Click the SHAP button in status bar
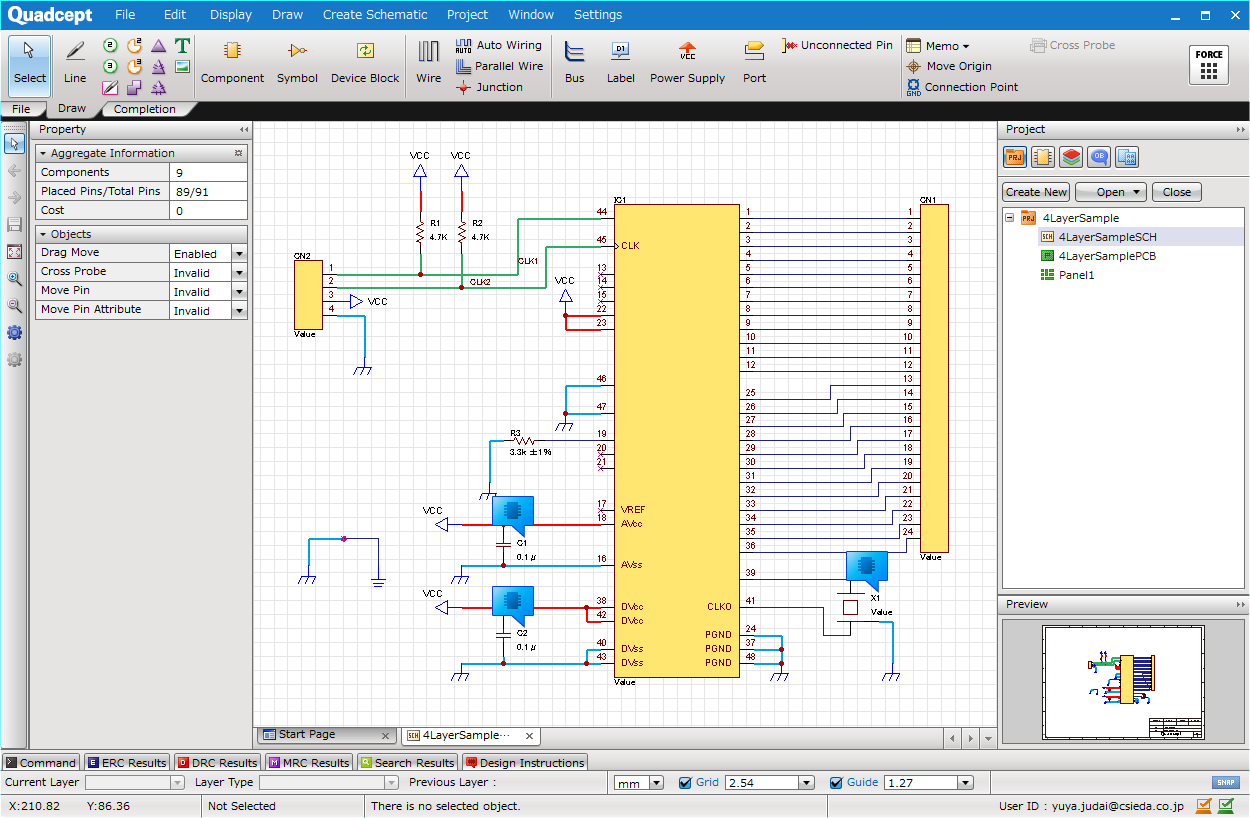1250x818 pixels. pos(1226,783)
